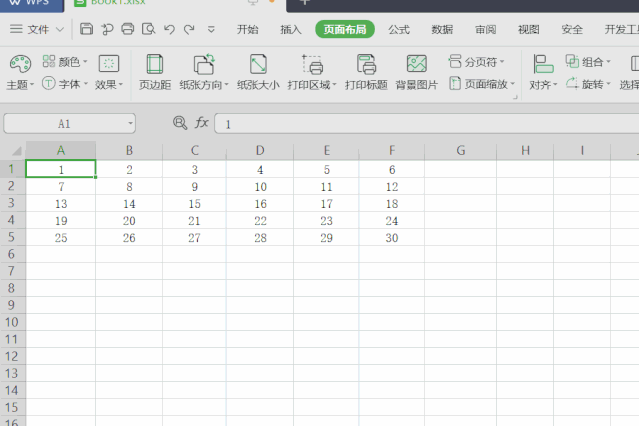Open the File (文件) menu
This screenshot has height=426, width=639.
(x=38, y=30)
